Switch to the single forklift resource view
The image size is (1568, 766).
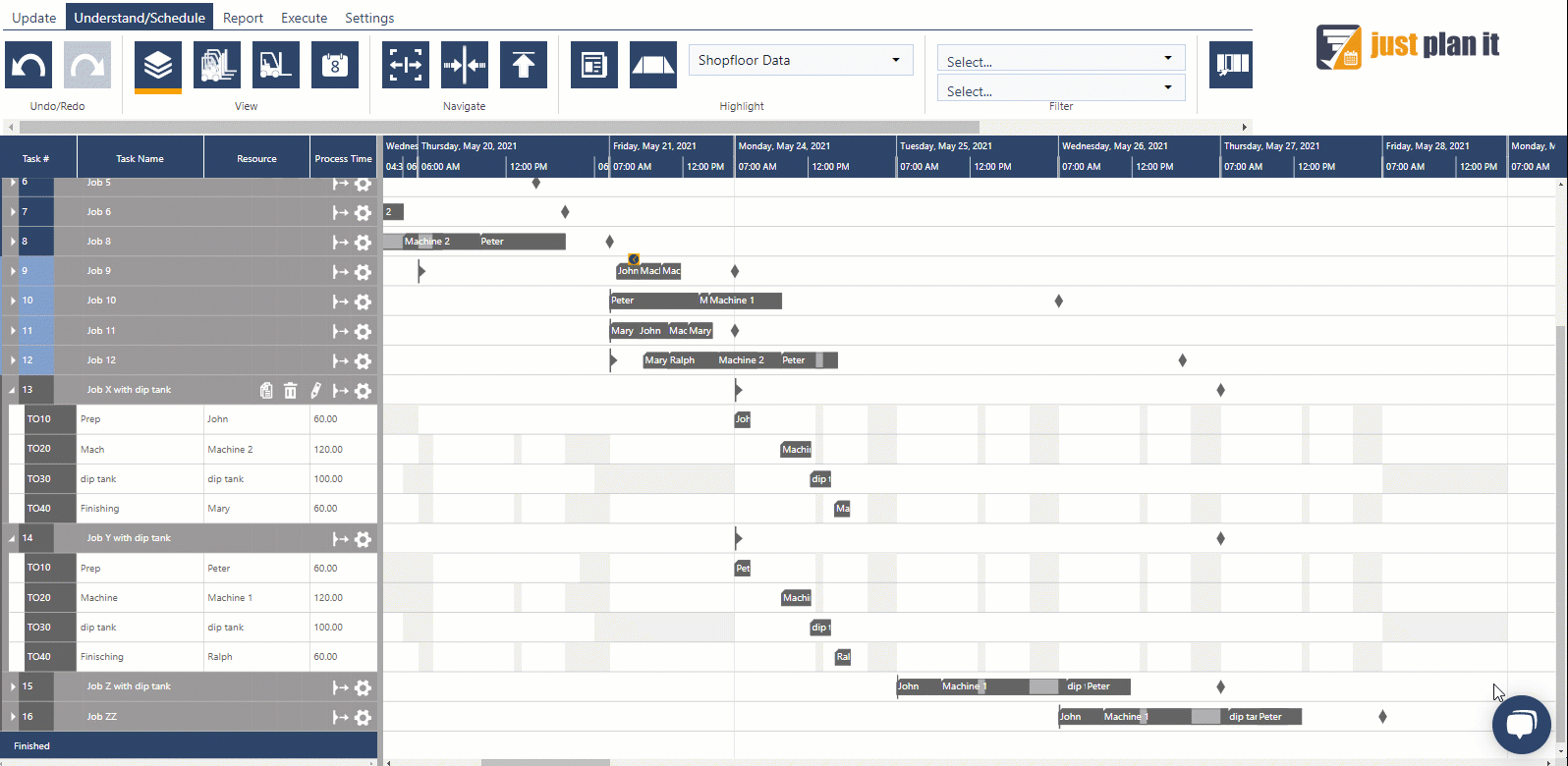pos(276,66)
